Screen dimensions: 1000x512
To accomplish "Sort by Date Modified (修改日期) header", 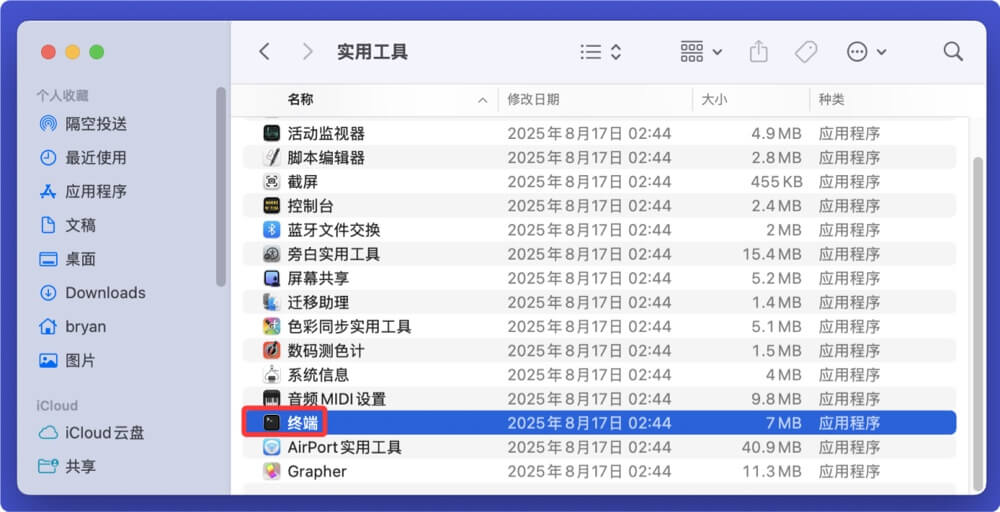I will 533,99.
